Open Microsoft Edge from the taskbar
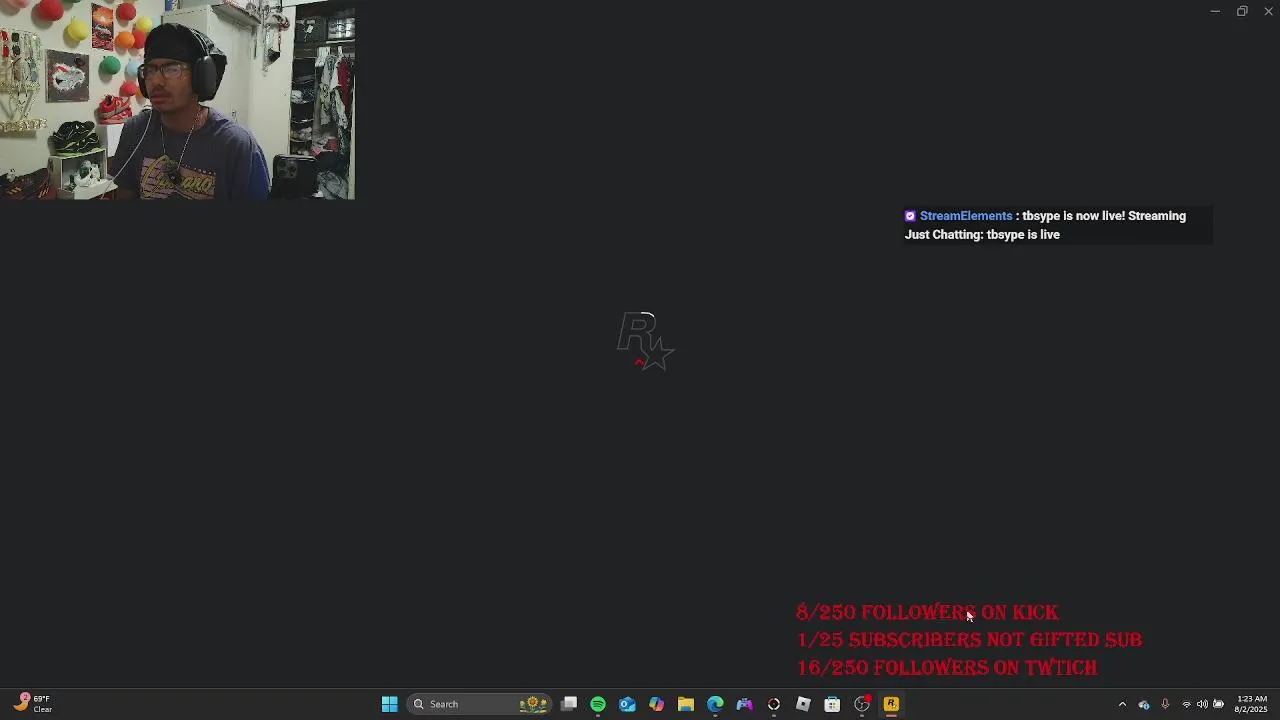Viewport: 1280px width, 720px height. pos(715,704)
